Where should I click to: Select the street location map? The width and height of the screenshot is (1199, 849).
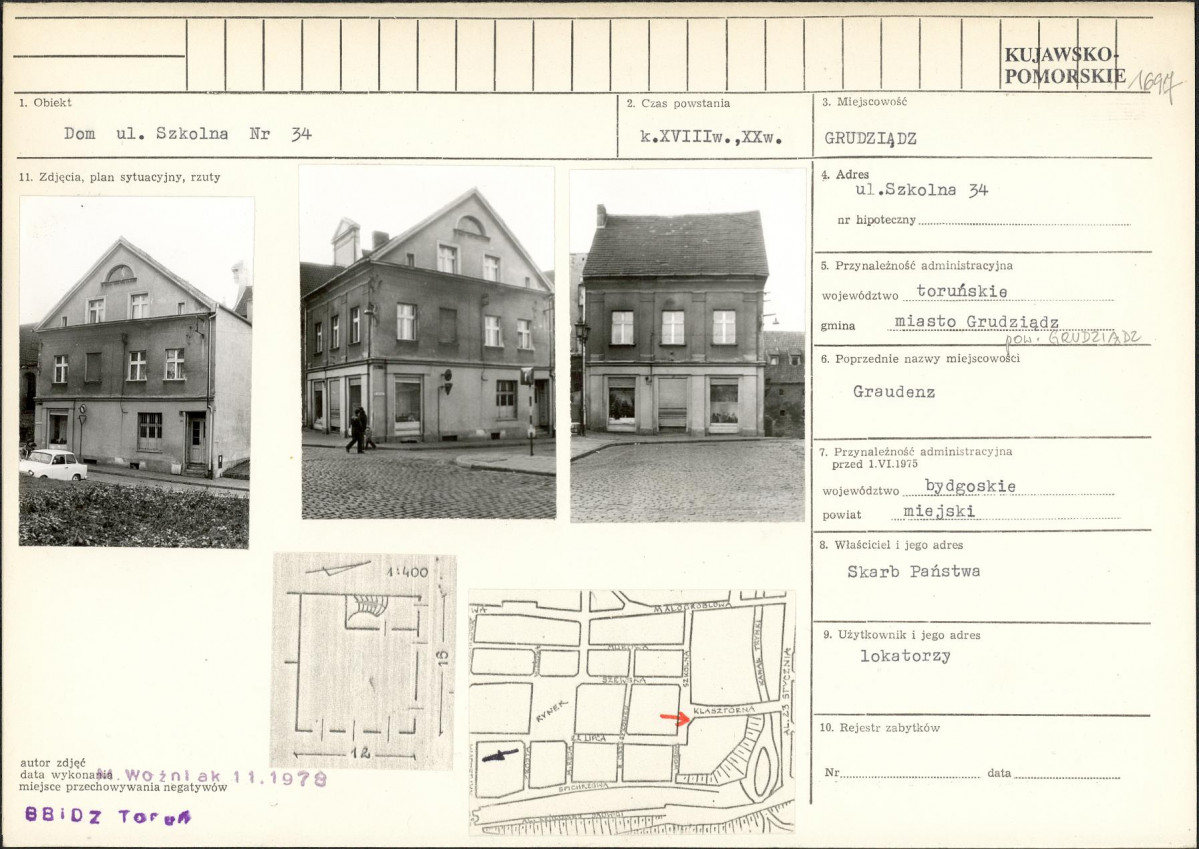click(x=631, y=710)
